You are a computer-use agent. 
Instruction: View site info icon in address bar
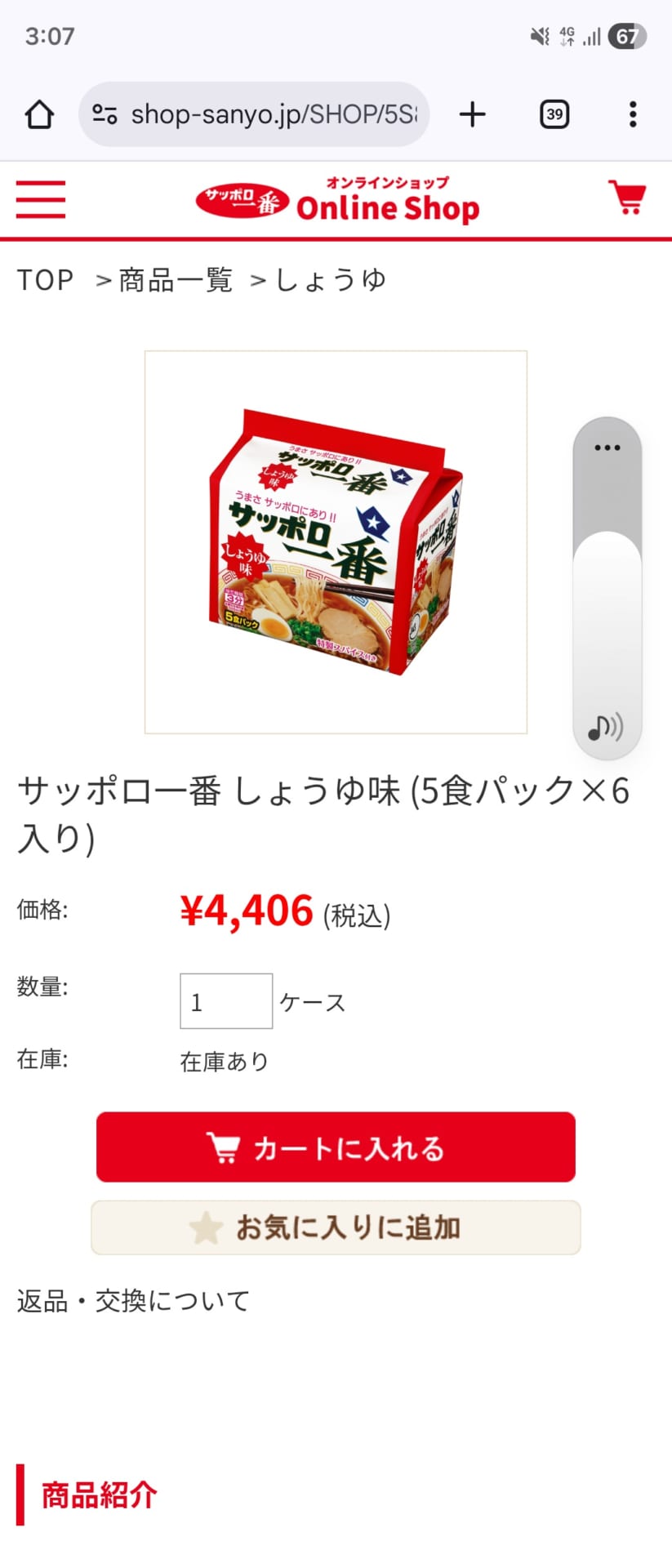pyautogui.click(x=105, y=114)
